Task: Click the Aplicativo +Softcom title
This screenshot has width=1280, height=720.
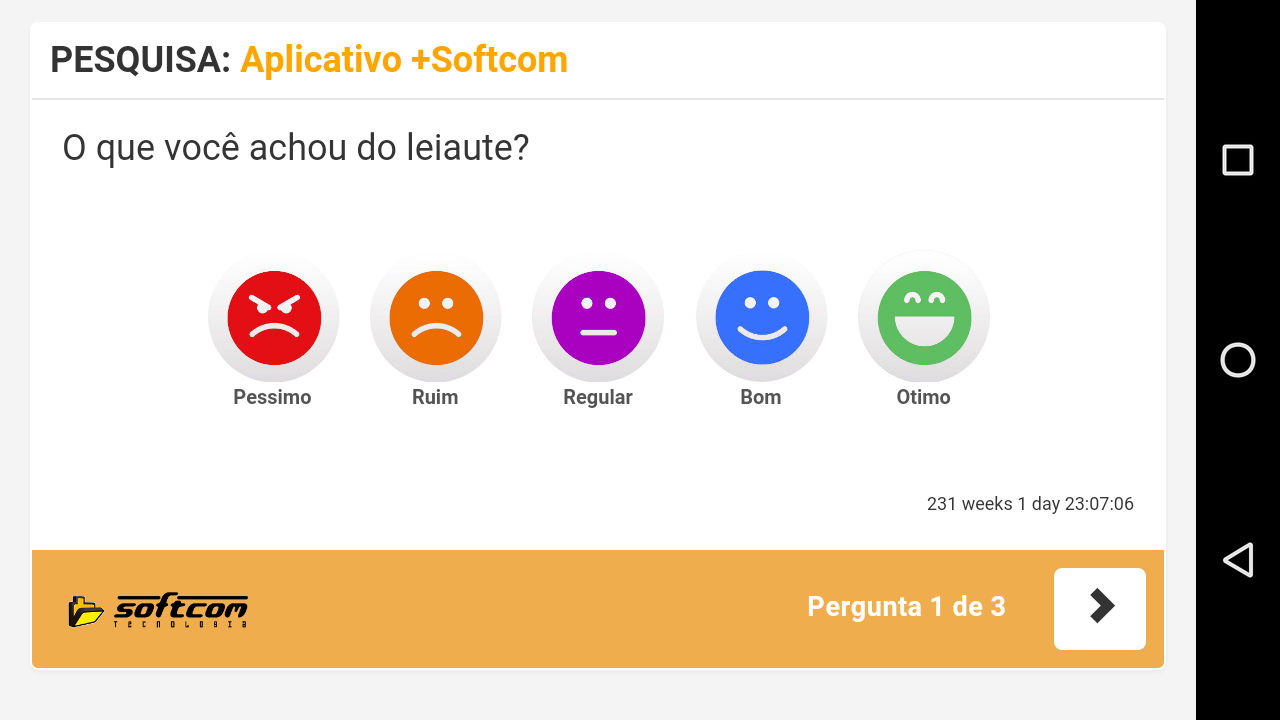Action: [x=404, y=60]
